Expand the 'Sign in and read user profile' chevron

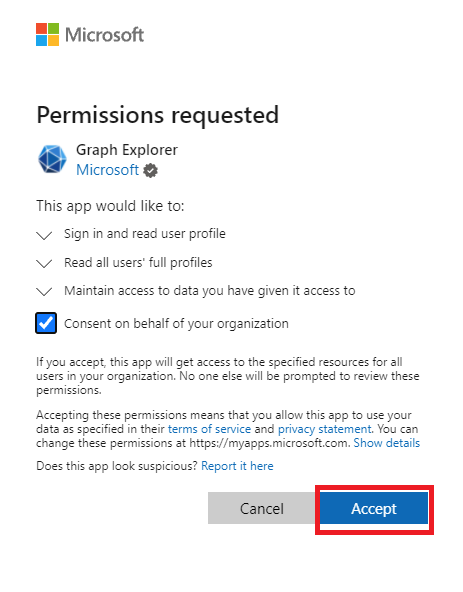tap(44, 235)
